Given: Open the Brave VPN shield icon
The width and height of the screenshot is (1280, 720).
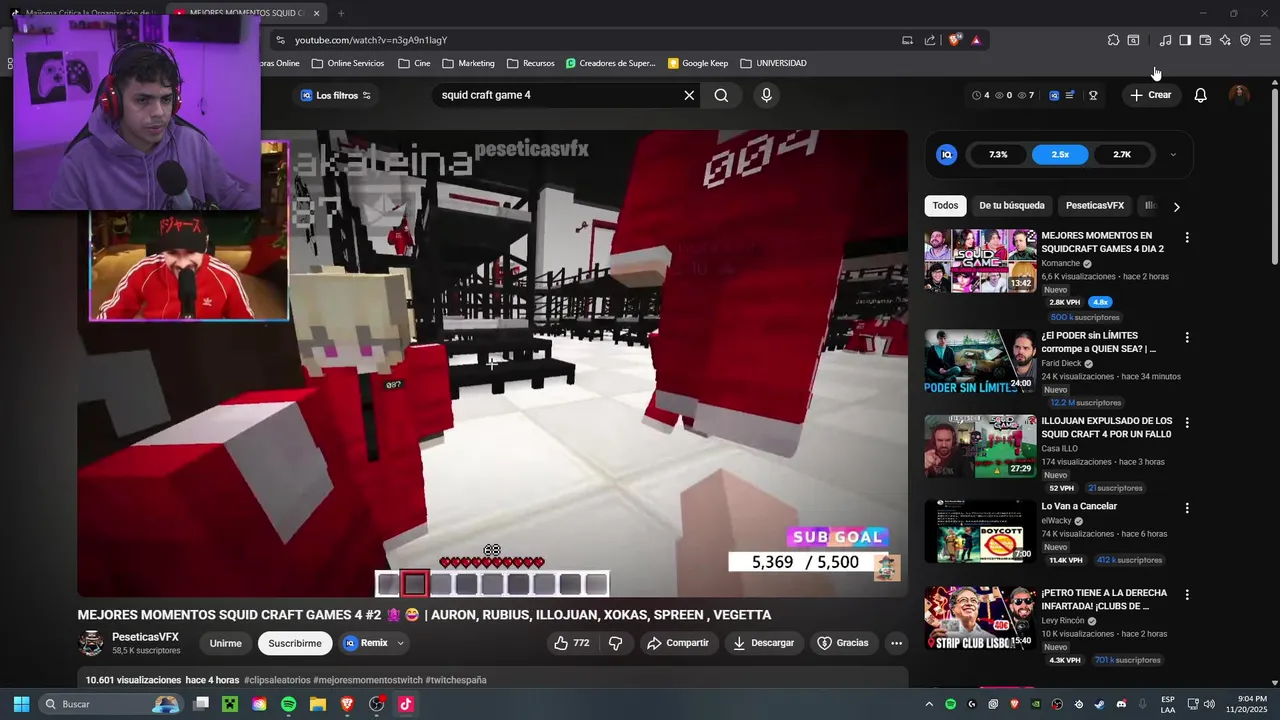Looking at the screenshot, I should pyautogui.click(x=1245, y=40).
